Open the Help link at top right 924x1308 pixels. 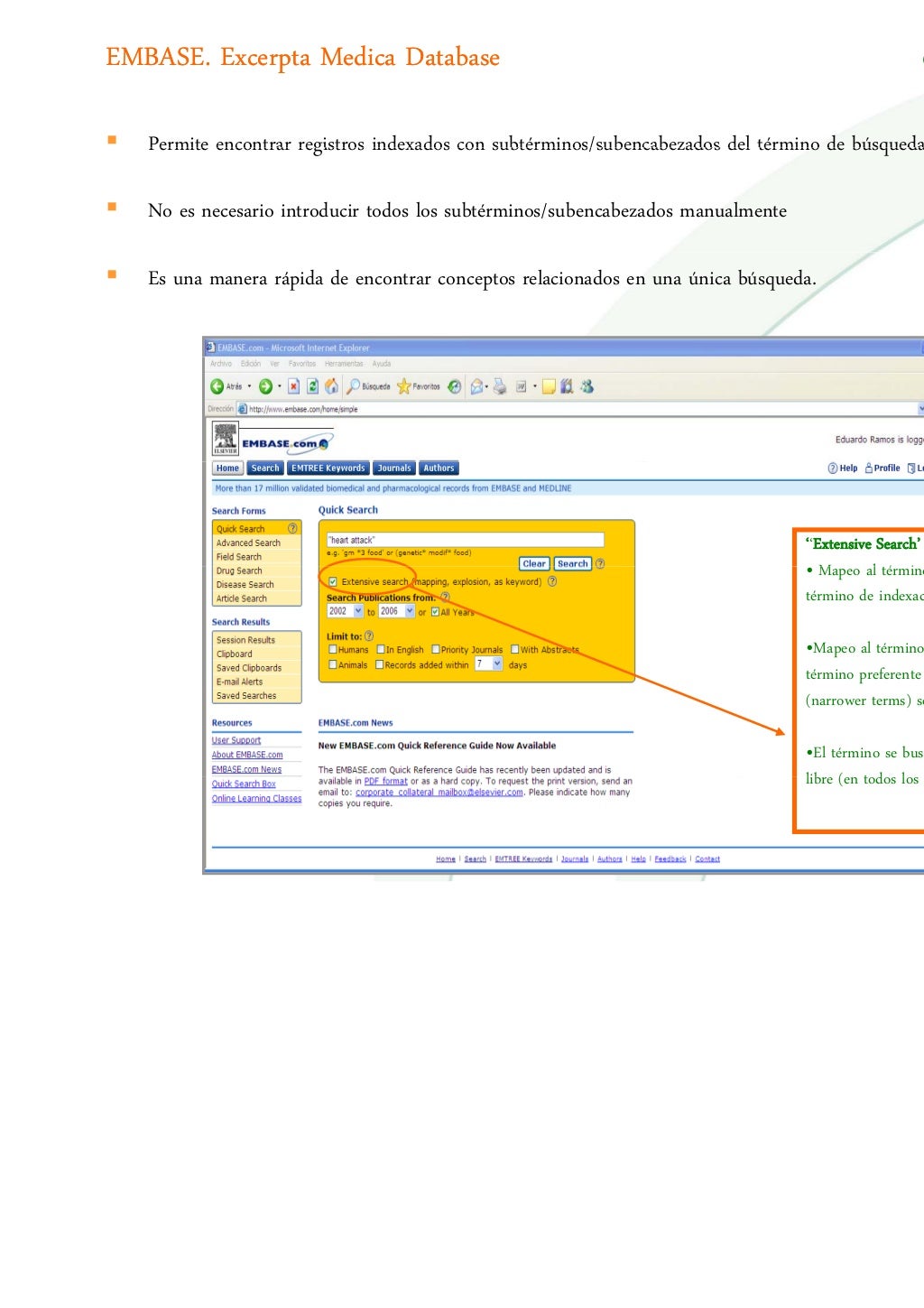pos(843,468)
